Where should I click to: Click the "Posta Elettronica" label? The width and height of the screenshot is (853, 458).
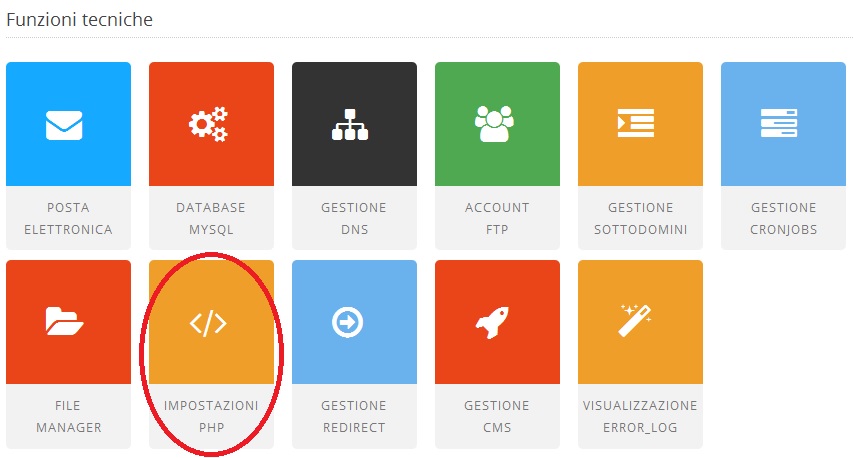pos(68,218)
